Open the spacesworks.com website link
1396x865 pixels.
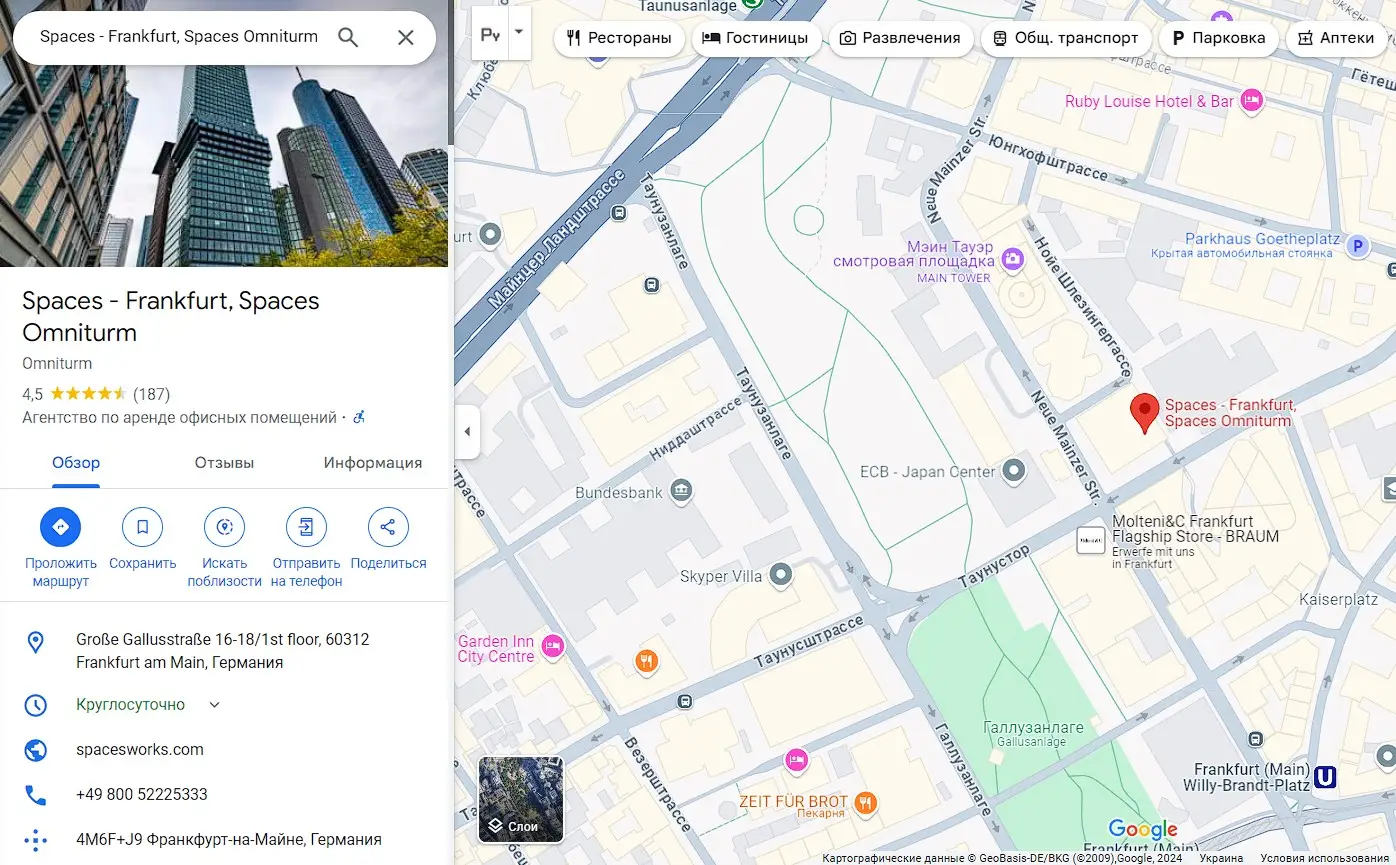coord(140,750)
